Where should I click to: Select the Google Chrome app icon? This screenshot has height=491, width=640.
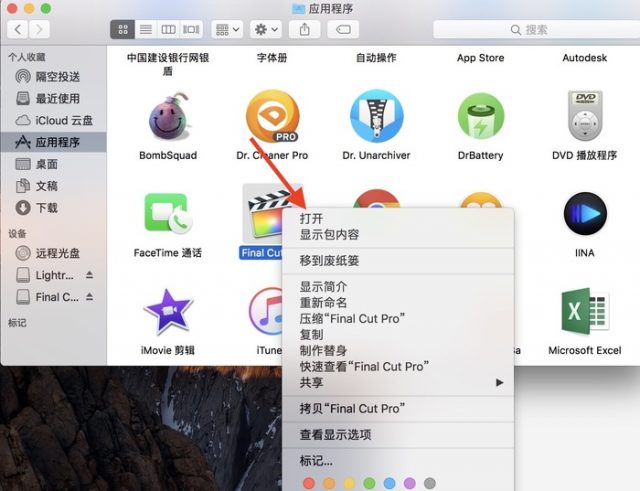coord(376,199)
